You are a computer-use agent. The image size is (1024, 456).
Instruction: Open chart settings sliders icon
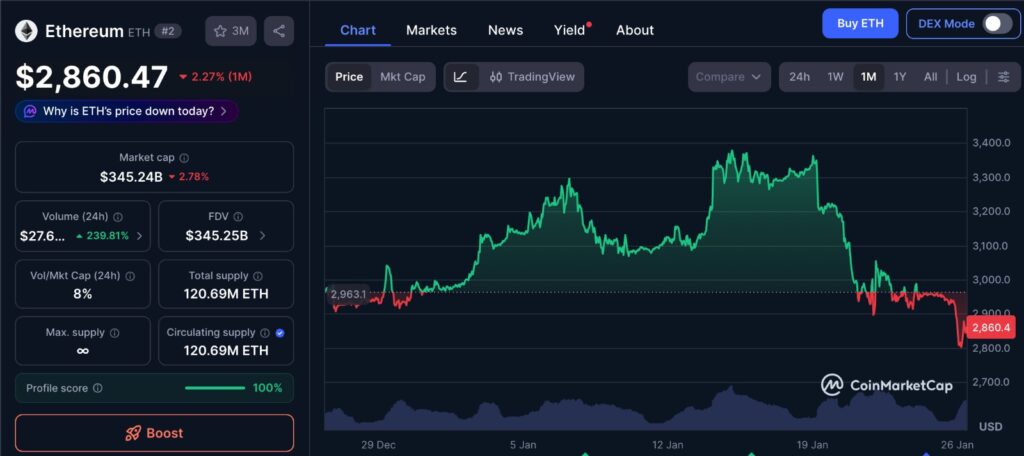pos(1004,77)
